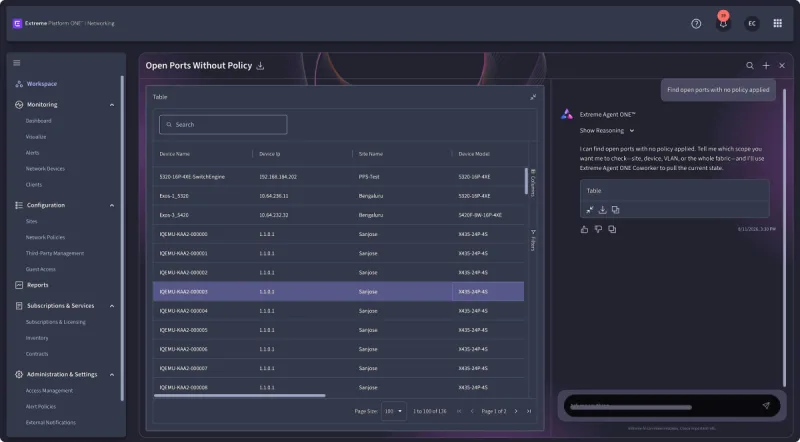Collapse Administration & Settings section
Viewport: 800px width, 442px height.
112,375
